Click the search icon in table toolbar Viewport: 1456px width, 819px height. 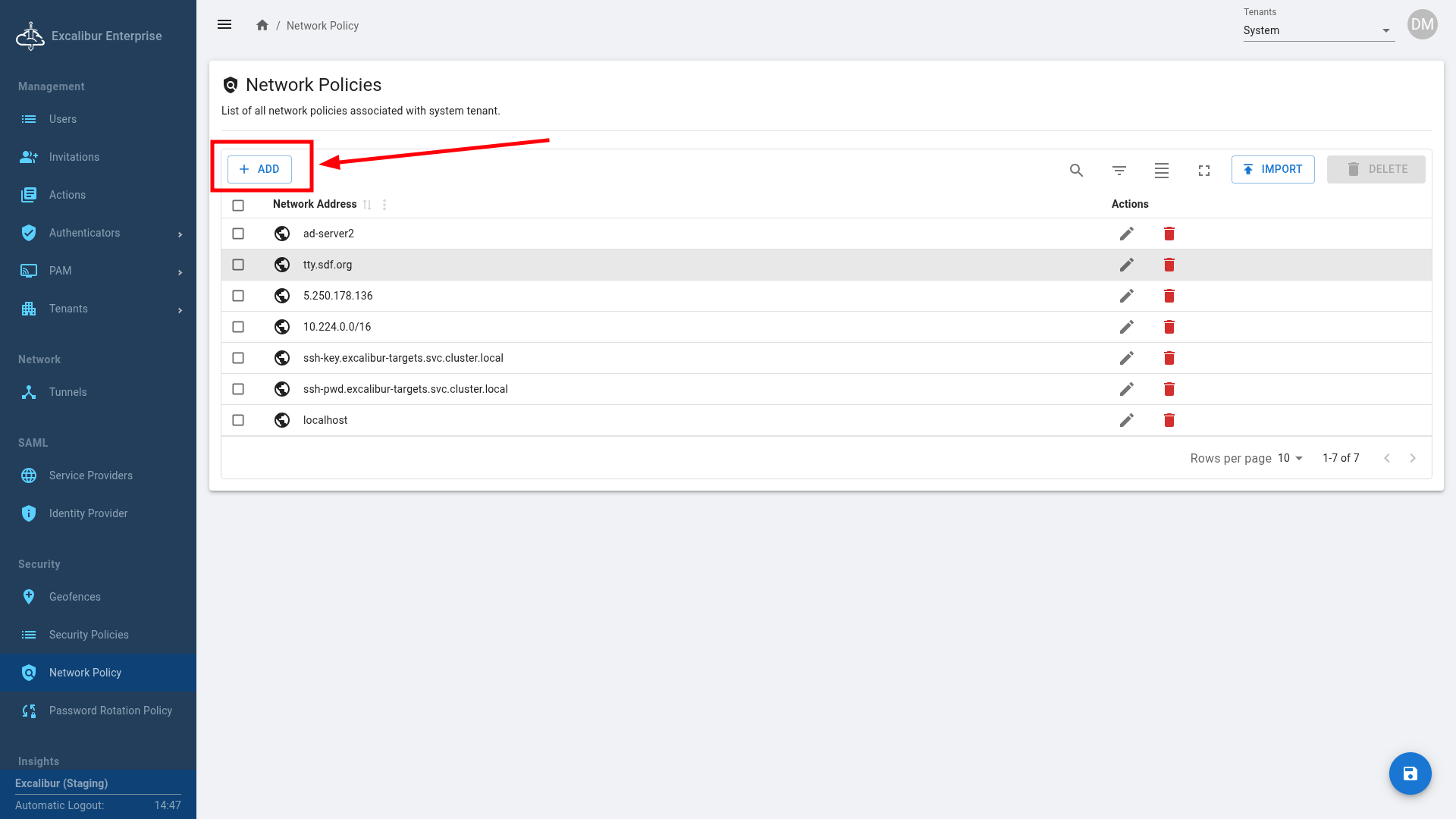pos(1076,171)
